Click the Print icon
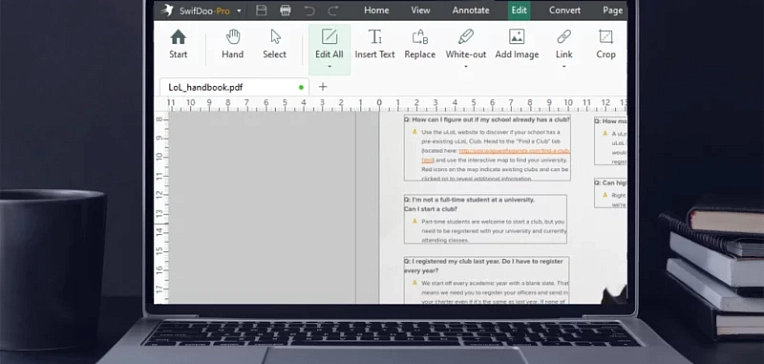Image resolution: width=764 pixels, height=364 pixels. tap(286, 10)
